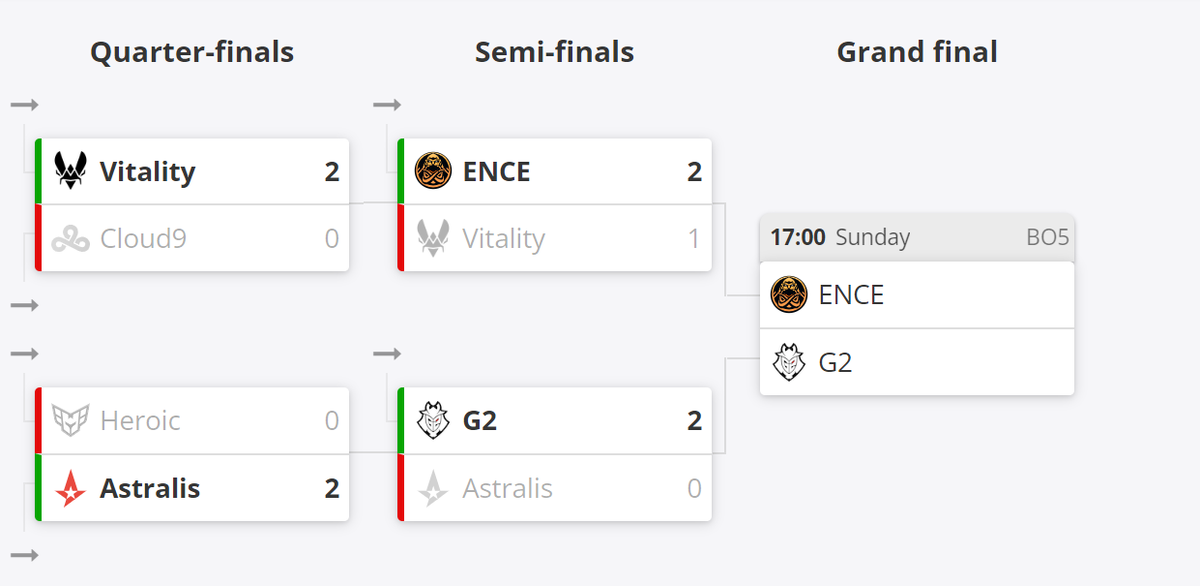Click the arrow above the Vitality quarter-final

tap(25, 105)
